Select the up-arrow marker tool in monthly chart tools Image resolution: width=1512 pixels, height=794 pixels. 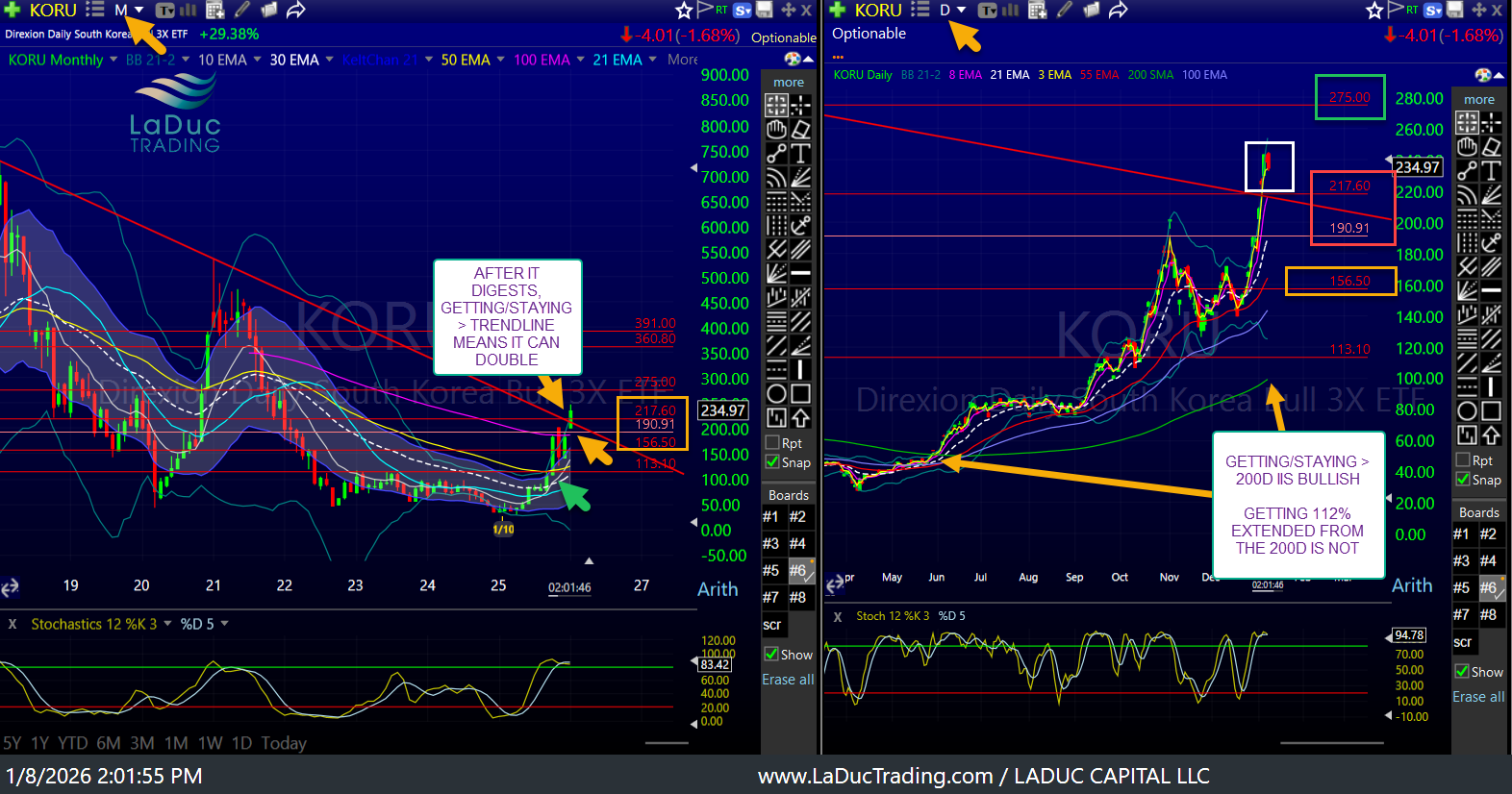800,417
